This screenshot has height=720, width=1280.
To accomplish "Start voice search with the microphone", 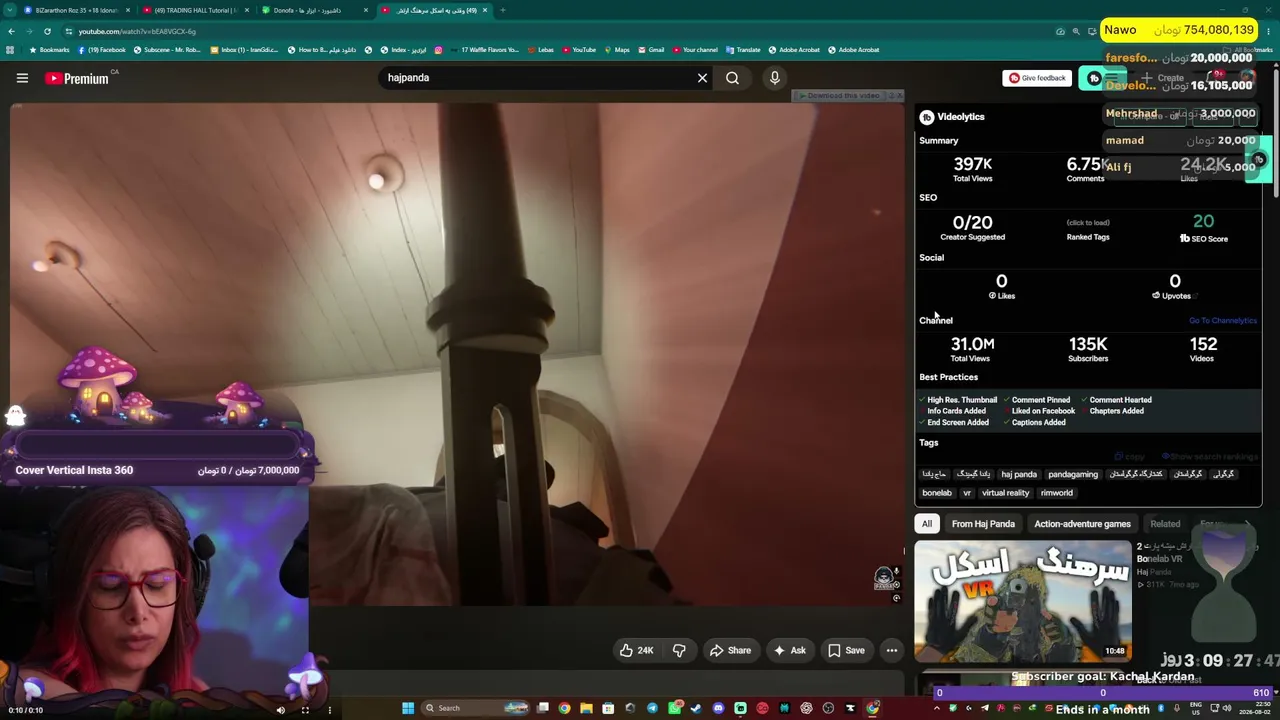I will [774, 78].
